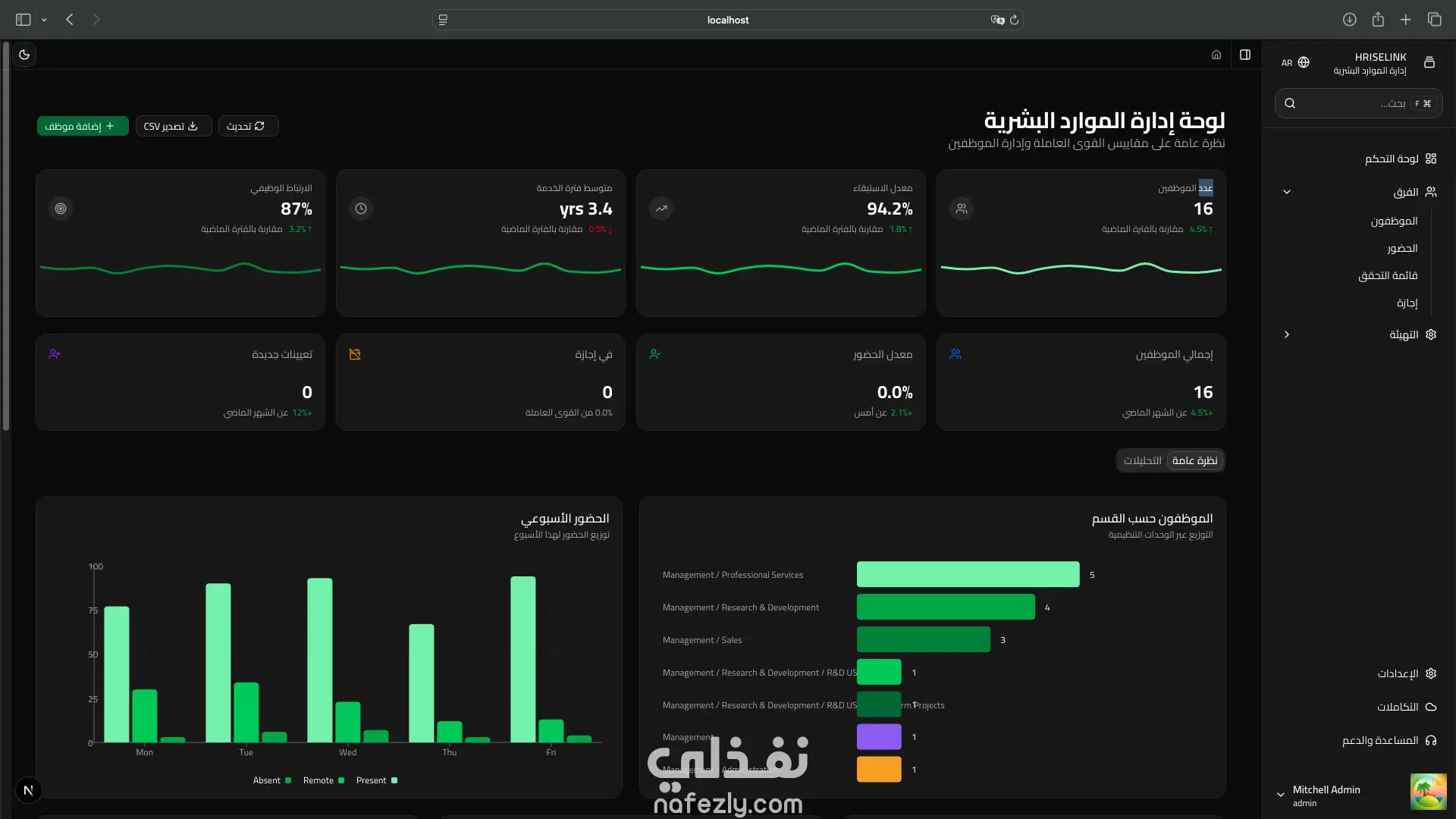This screenshot has height=819, width=1456.
Task: Open قائمة التحقق sidebar item
Action: (1388, 275)
